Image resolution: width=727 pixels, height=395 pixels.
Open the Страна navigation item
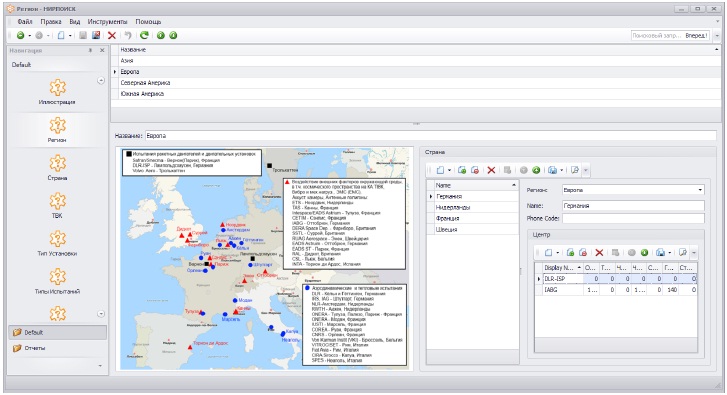click(x=57, y=168)
